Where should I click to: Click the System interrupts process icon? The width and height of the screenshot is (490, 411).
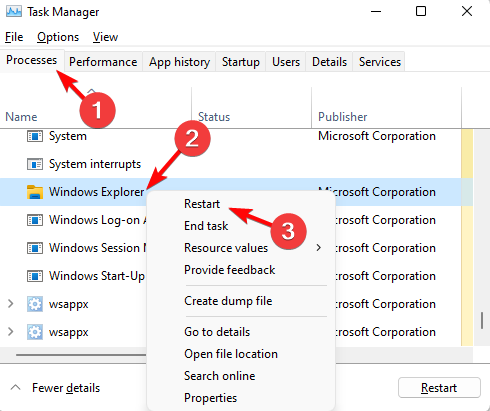(35, 164)
